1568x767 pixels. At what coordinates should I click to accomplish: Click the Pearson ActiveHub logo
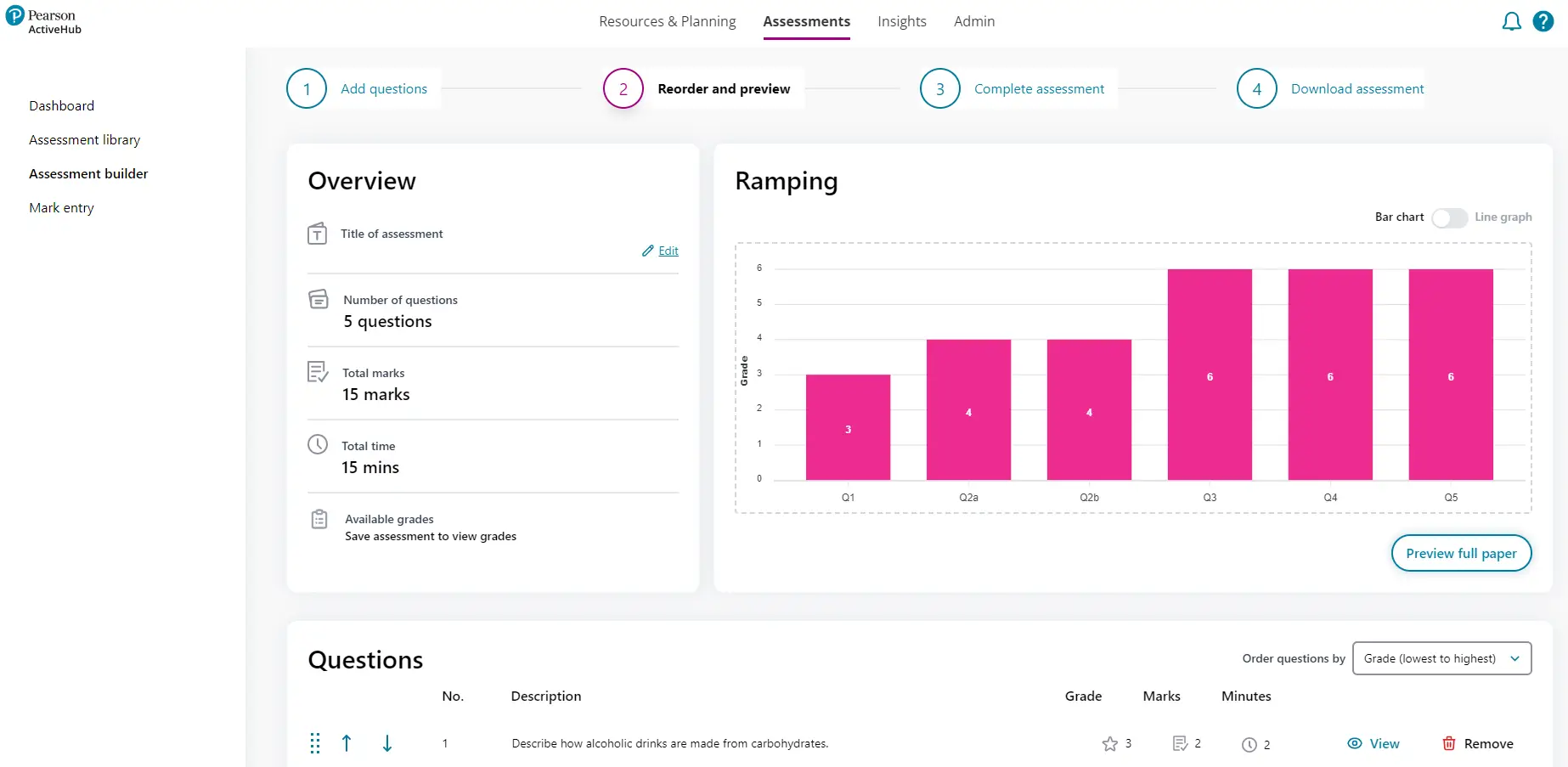tap(44, 21)
